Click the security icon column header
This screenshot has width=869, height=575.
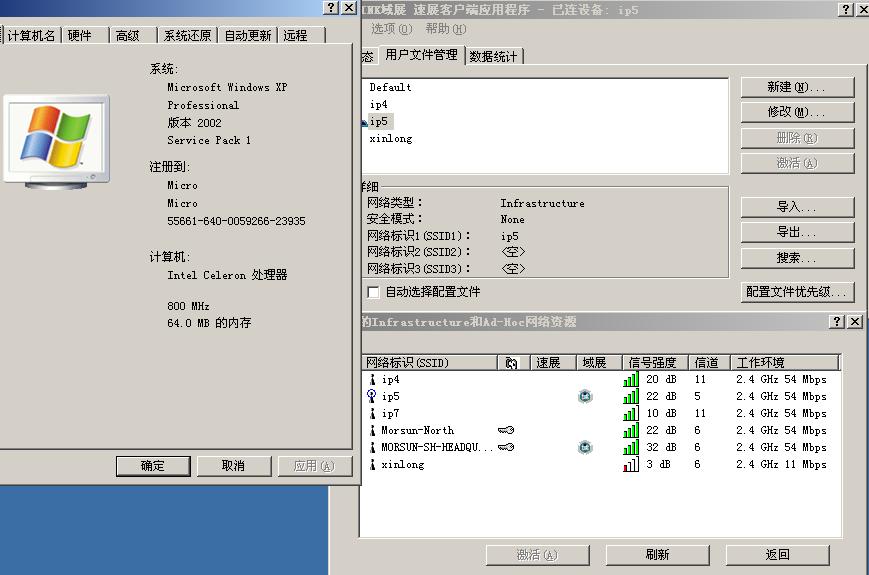[511, 363]
